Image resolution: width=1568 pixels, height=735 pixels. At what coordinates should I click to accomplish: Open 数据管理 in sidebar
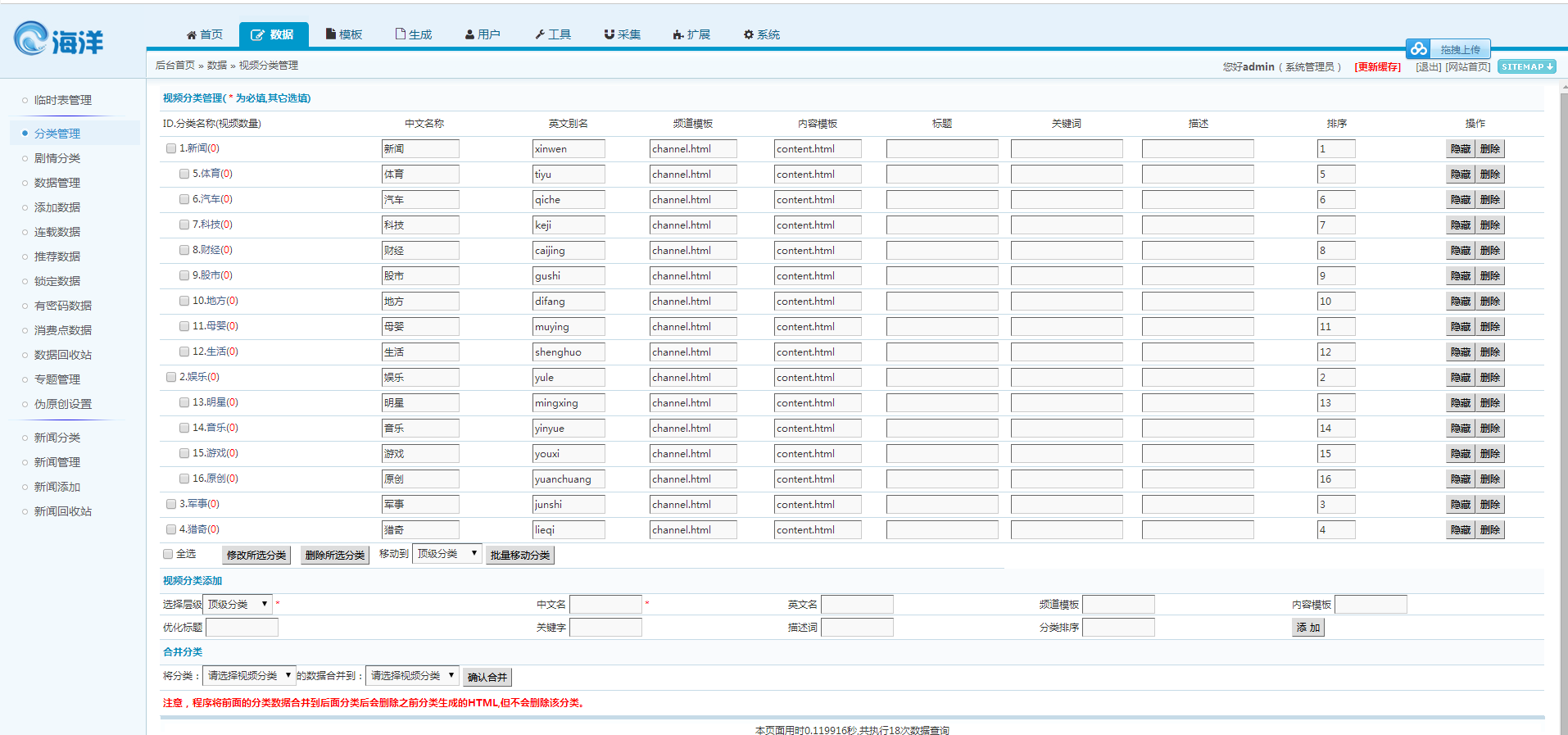click(57, 183)
